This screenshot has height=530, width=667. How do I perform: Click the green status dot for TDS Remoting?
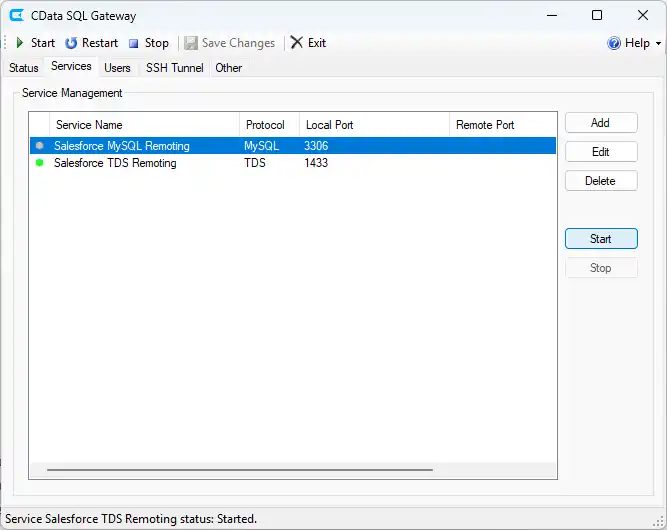(40, 163)
